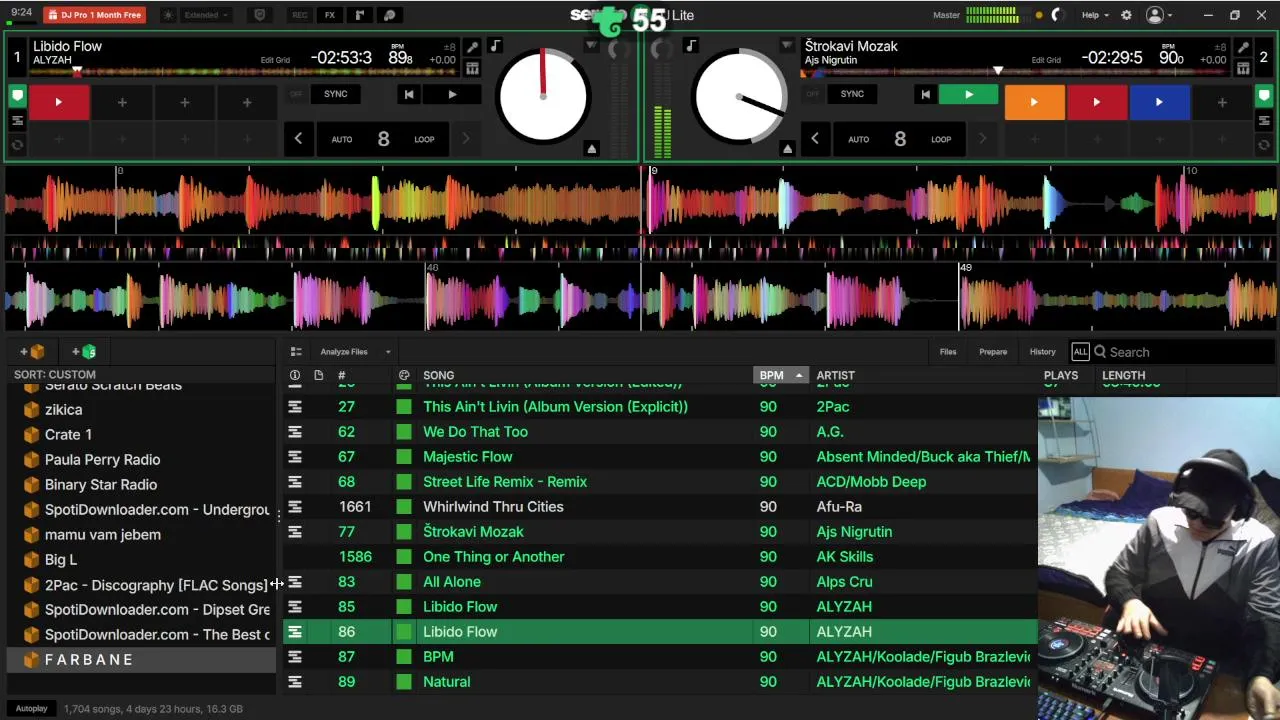Open the settings gear
This screenshot has height=720, width=1280.
tap(1126, 15)
